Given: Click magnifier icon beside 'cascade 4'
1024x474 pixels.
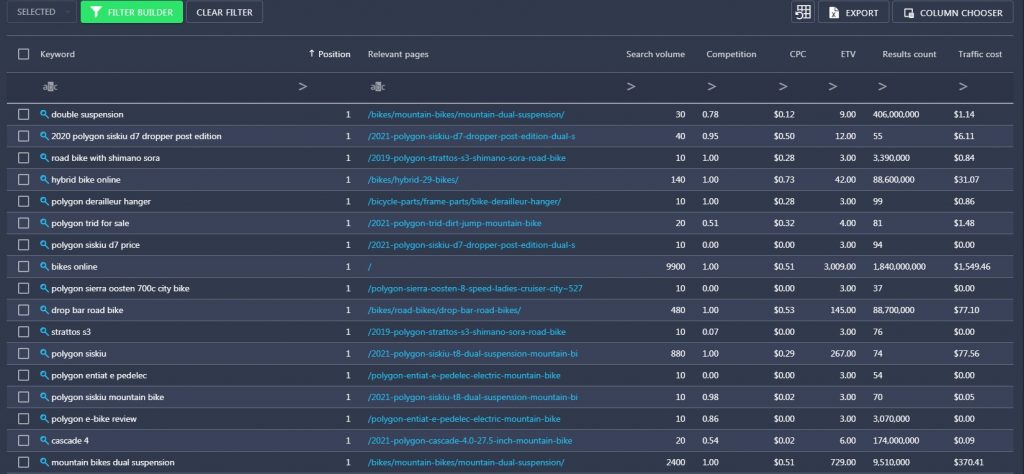Looking at the screenshot, I should tap(44, 441).
